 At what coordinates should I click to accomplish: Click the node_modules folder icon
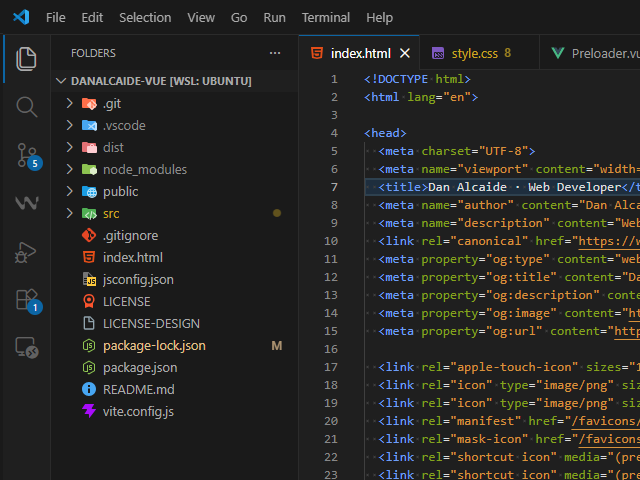pyautogui.click(x=89, y=169)
